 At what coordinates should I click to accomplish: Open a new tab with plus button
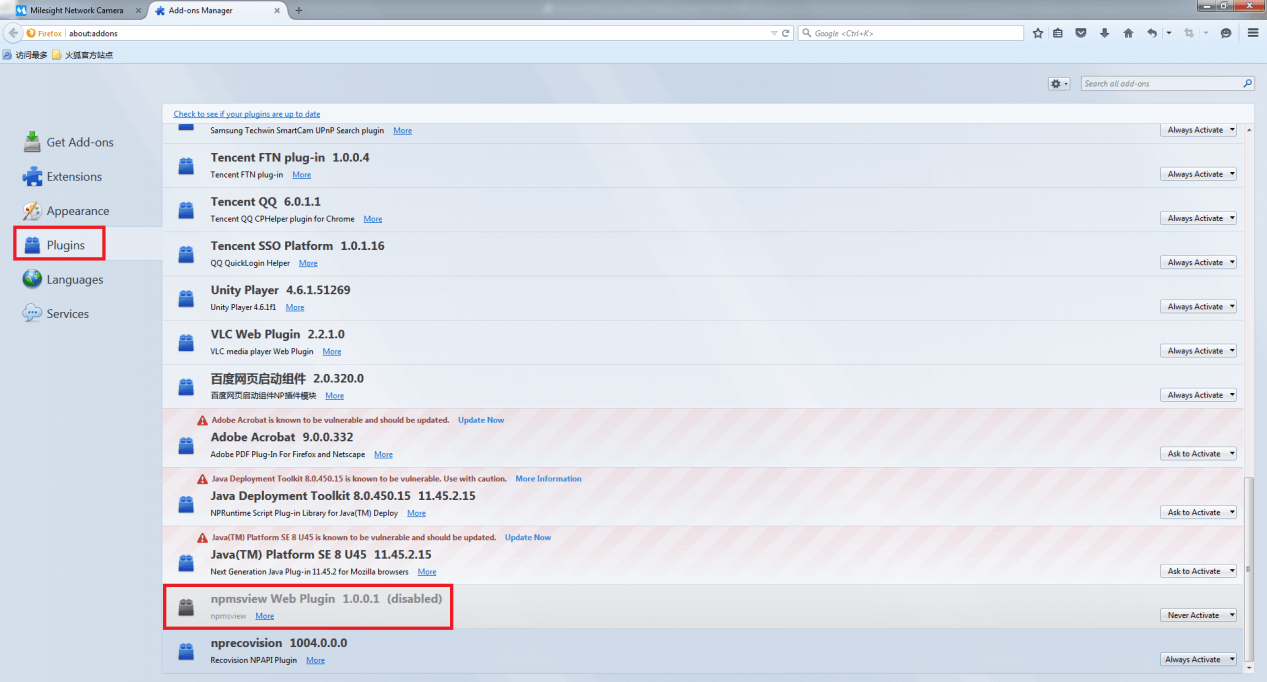pyautogui.click(x=299, y=10)
